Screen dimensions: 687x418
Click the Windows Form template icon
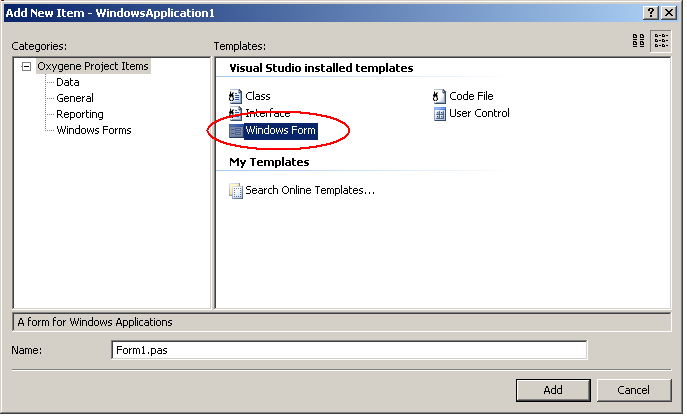pos(236,131)
